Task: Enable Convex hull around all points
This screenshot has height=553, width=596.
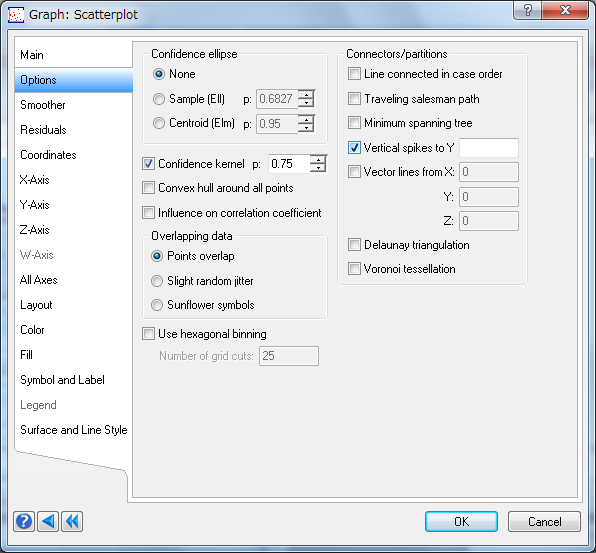Action: [148, 188]
